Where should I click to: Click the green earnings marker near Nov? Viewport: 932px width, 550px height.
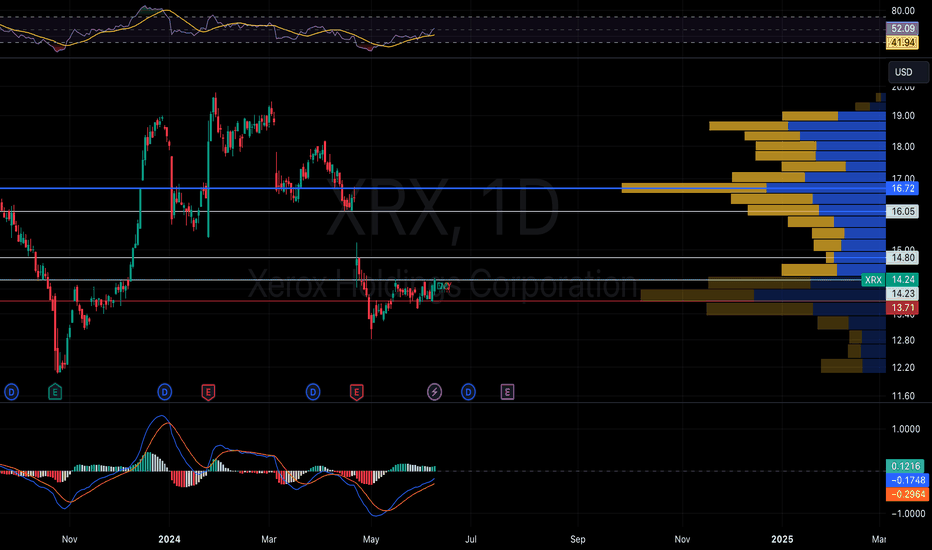click(55, 392)
